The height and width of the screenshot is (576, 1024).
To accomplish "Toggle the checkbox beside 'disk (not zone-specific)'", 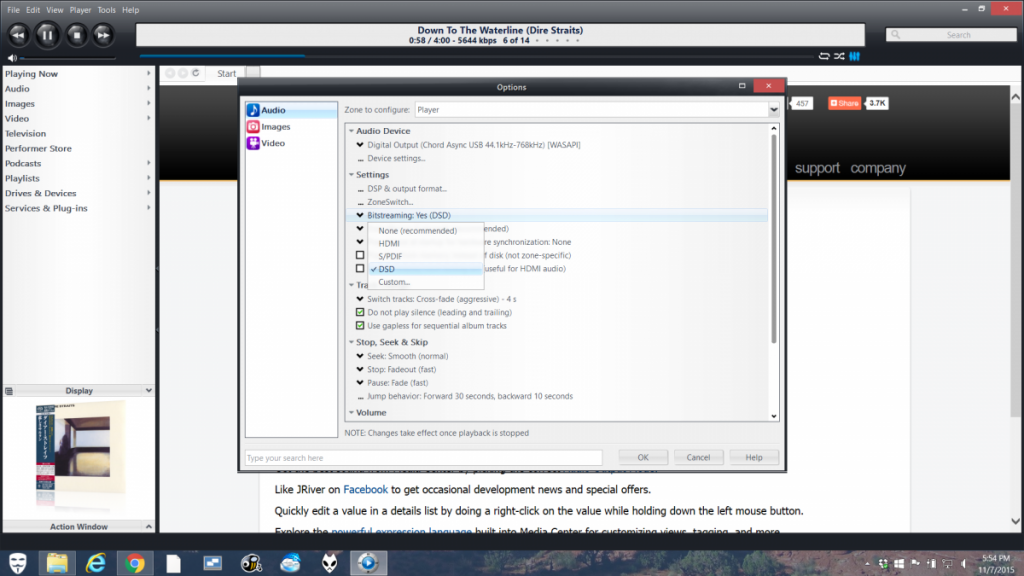I will click(360, 255).
